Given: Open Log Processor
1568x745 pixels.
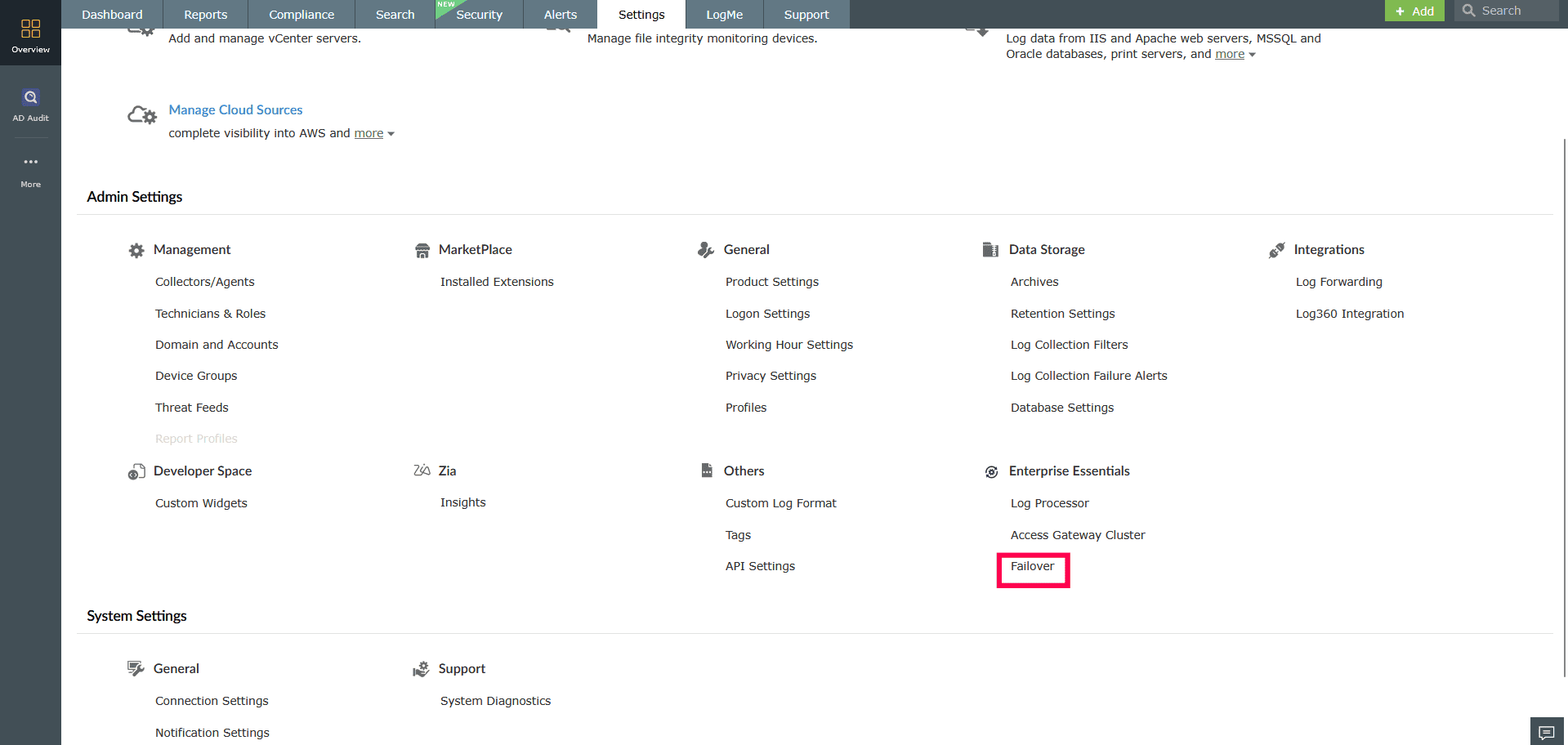Looking at the screenshot, I should (x=1050, y=503).
